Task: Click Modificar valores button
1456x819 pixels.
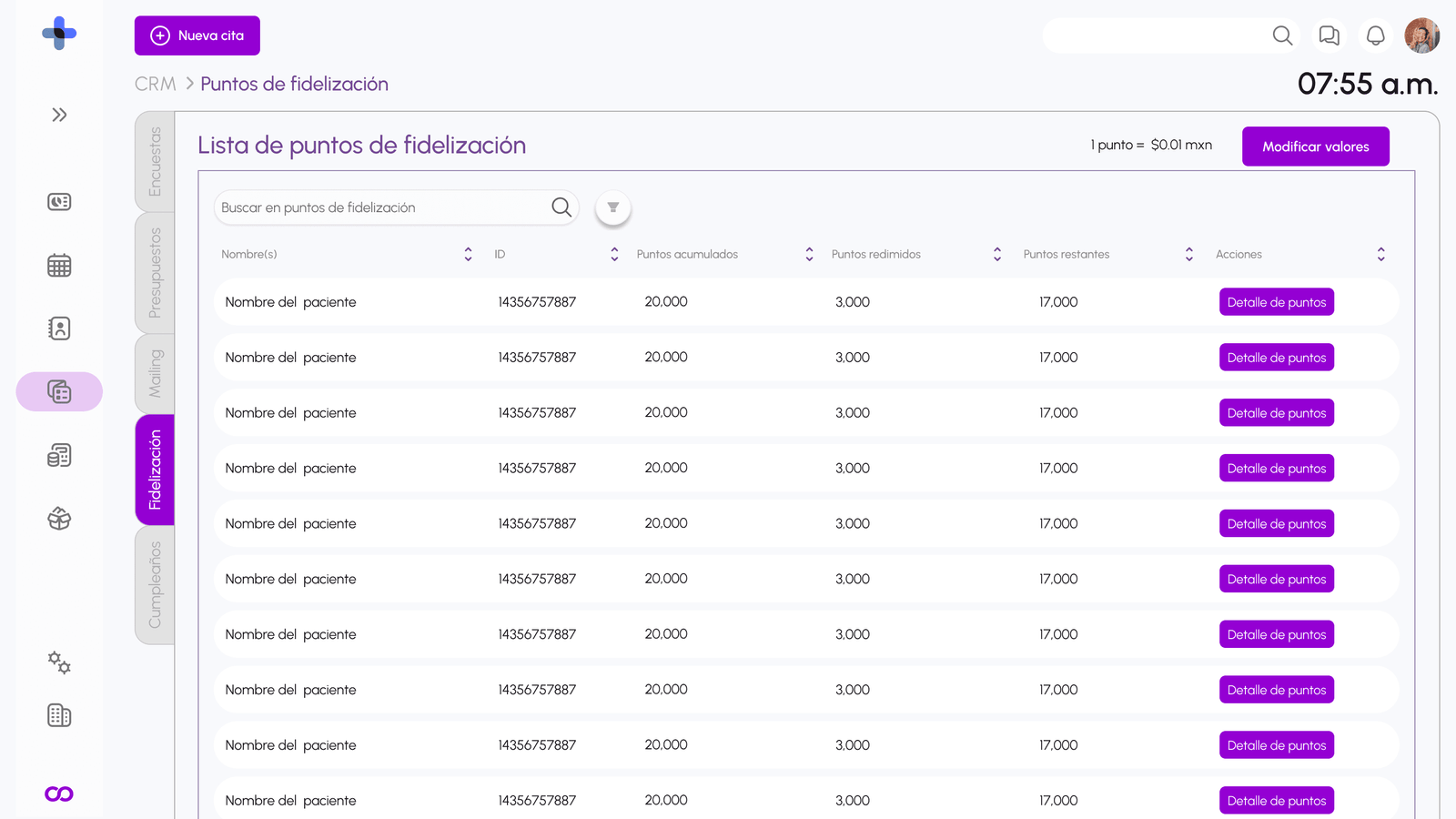Action: 1315,147
